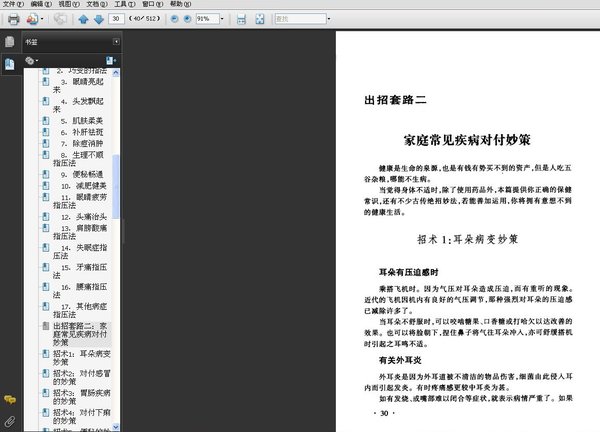Open the Find options dropdown arrow
Screen dimensions: 600x432
(x=329, y=19)
